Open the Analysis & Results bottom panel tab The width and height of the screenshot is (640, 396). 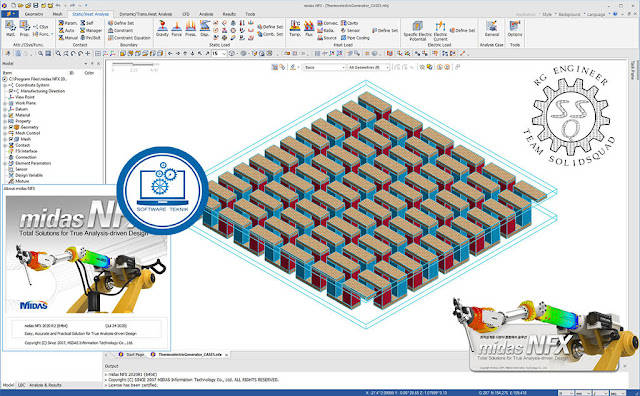[45, 385]
